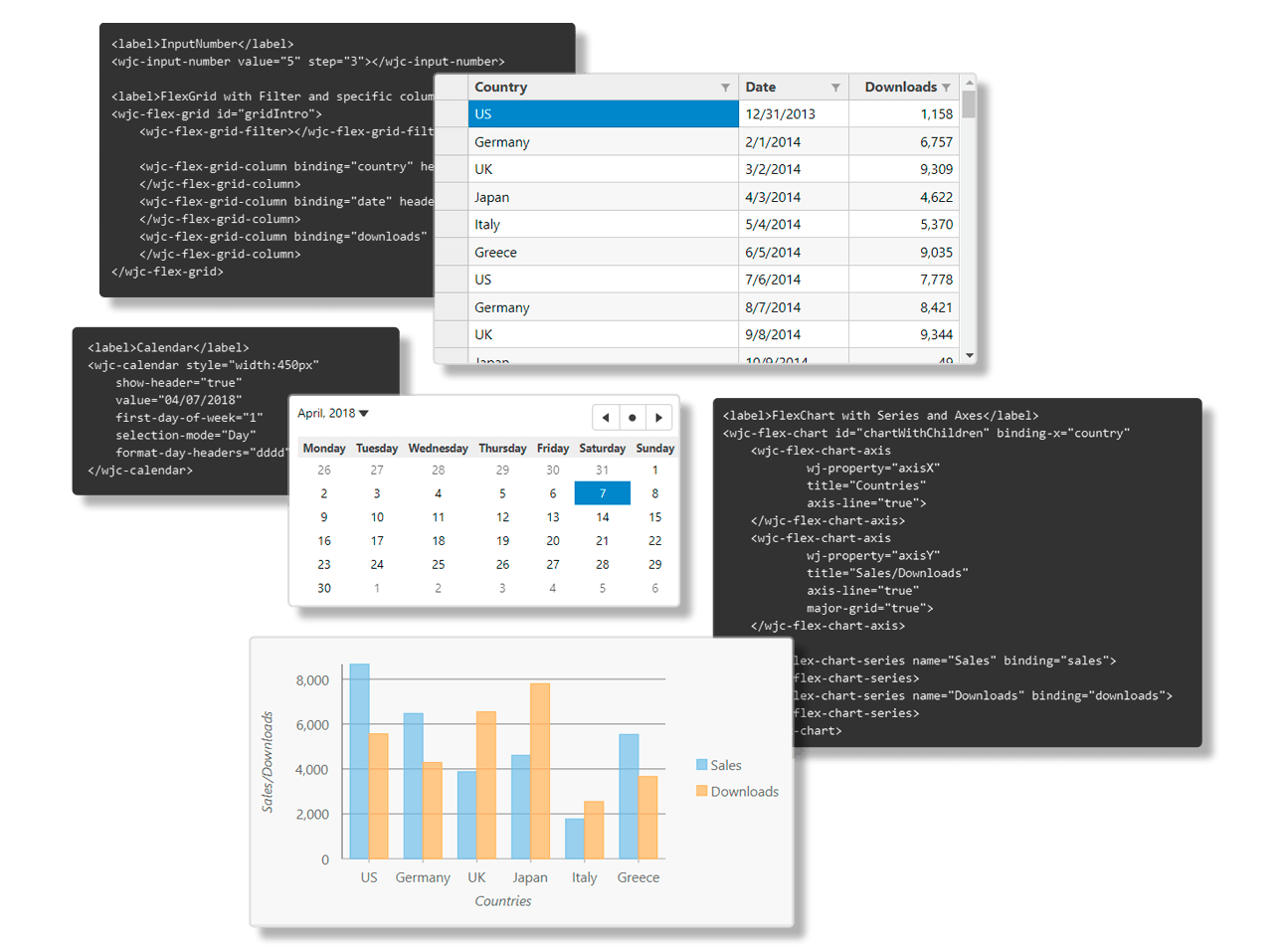Click downloads value 8,421

[904, 307]
